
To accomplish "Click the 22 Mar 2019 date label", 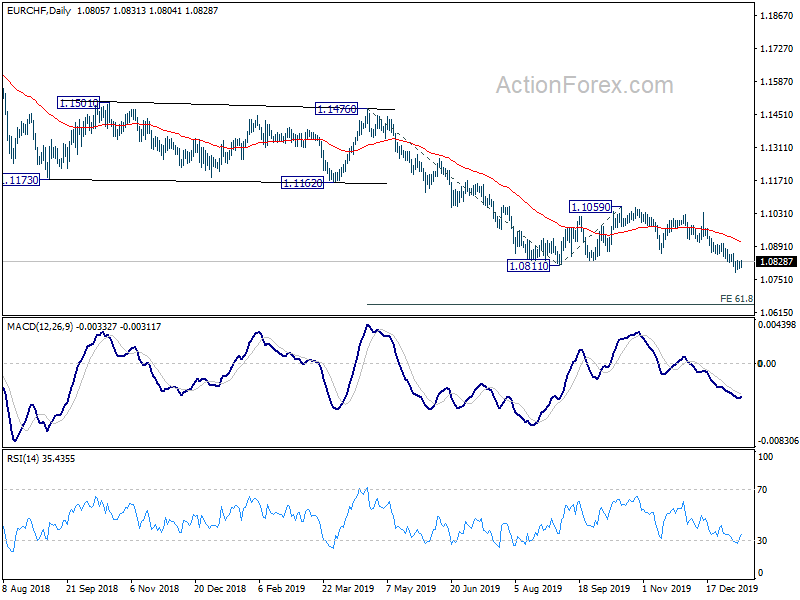I will point(348,588).
